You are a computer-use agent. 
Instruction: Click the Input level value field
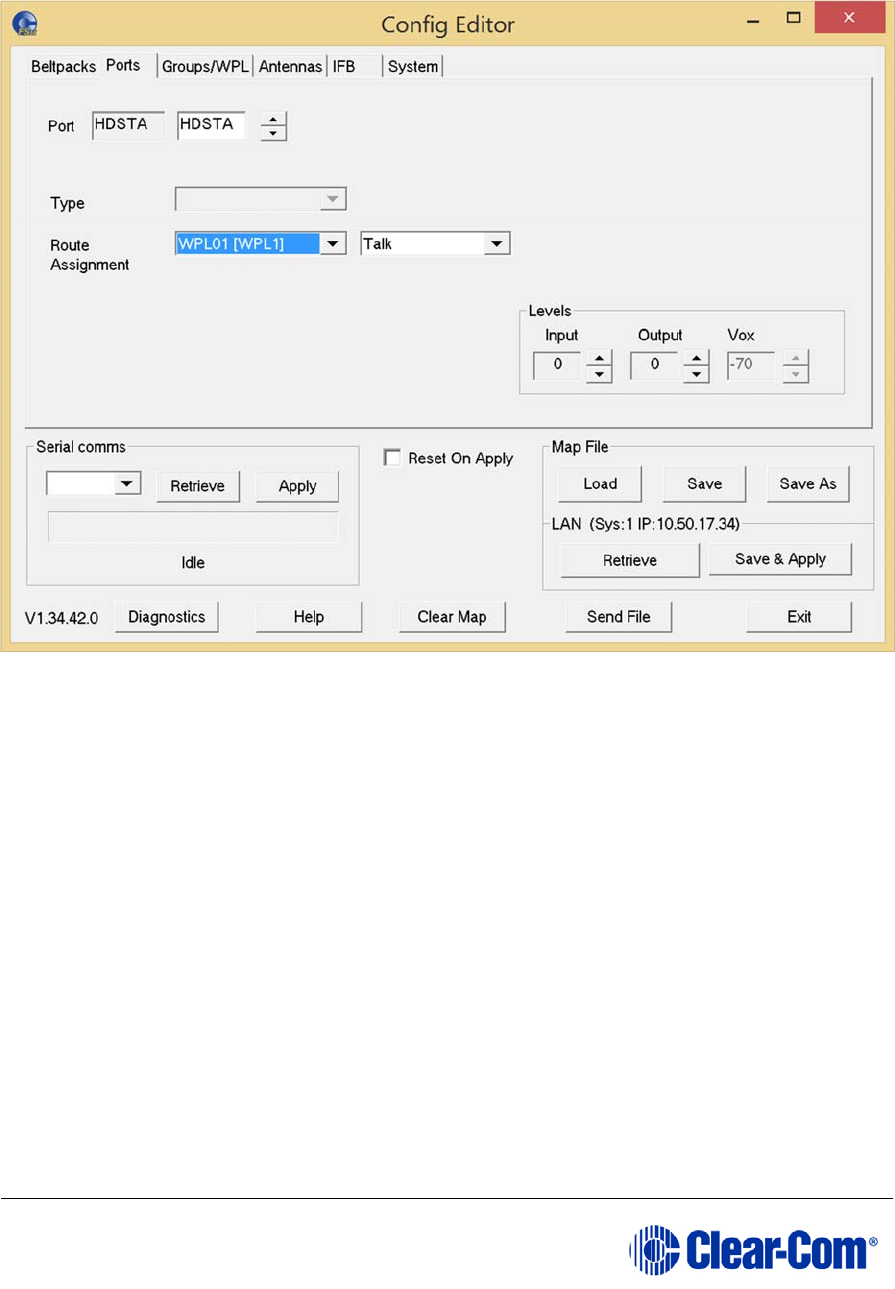(x=558, y=366)
